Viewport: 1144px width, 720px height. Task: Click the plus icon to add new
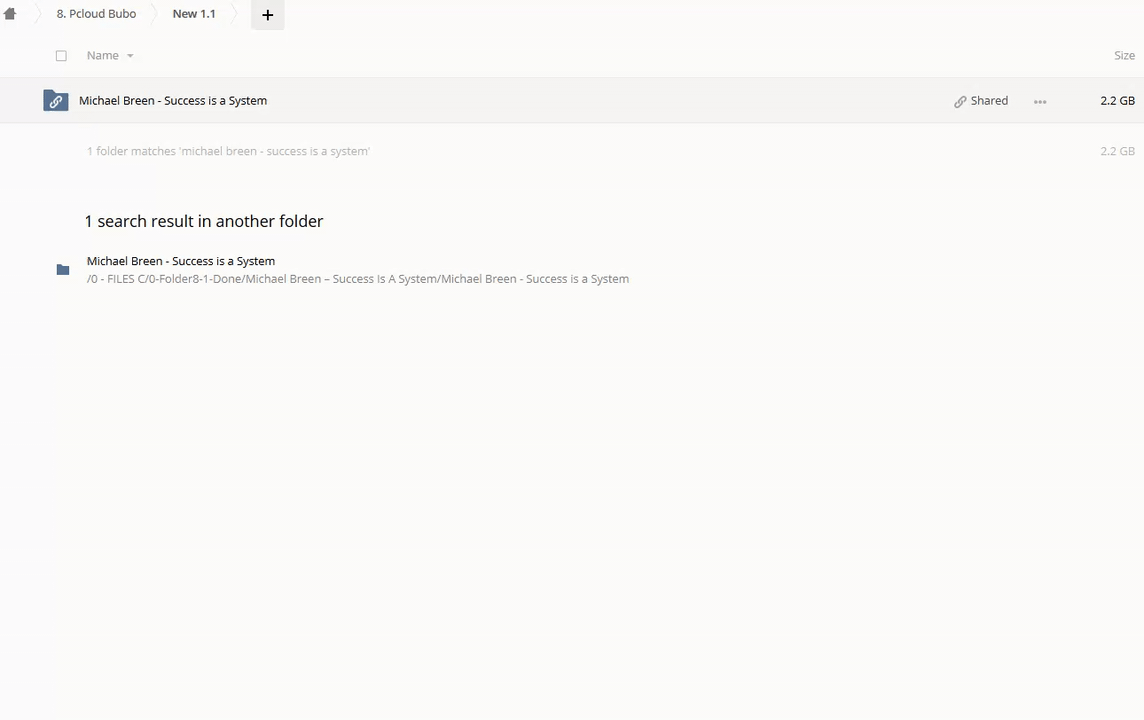(267, 15)
